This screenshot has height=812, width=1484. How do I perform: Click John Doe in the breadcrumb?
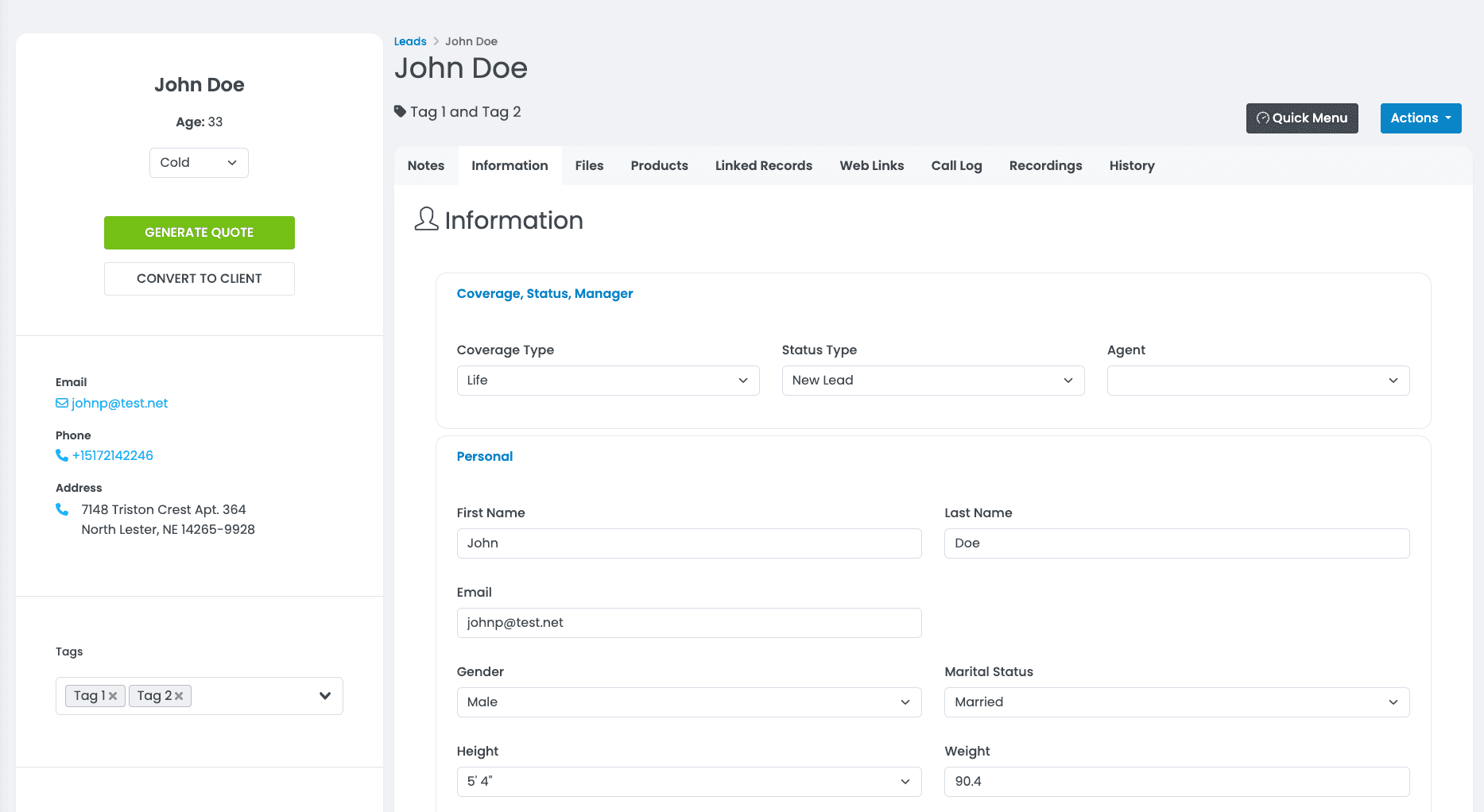[x=471, y=41]
